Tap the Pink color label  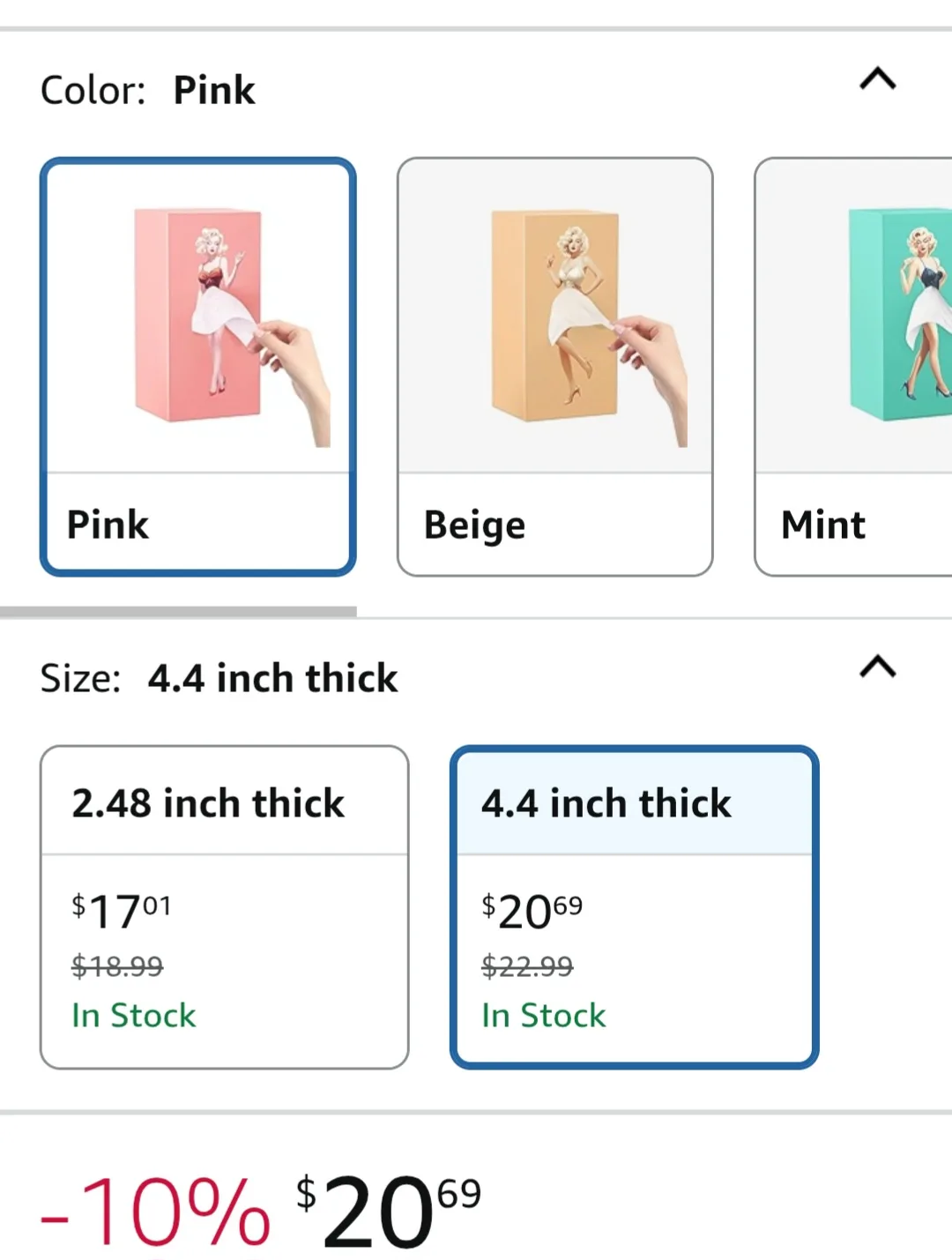pos(108,525)
